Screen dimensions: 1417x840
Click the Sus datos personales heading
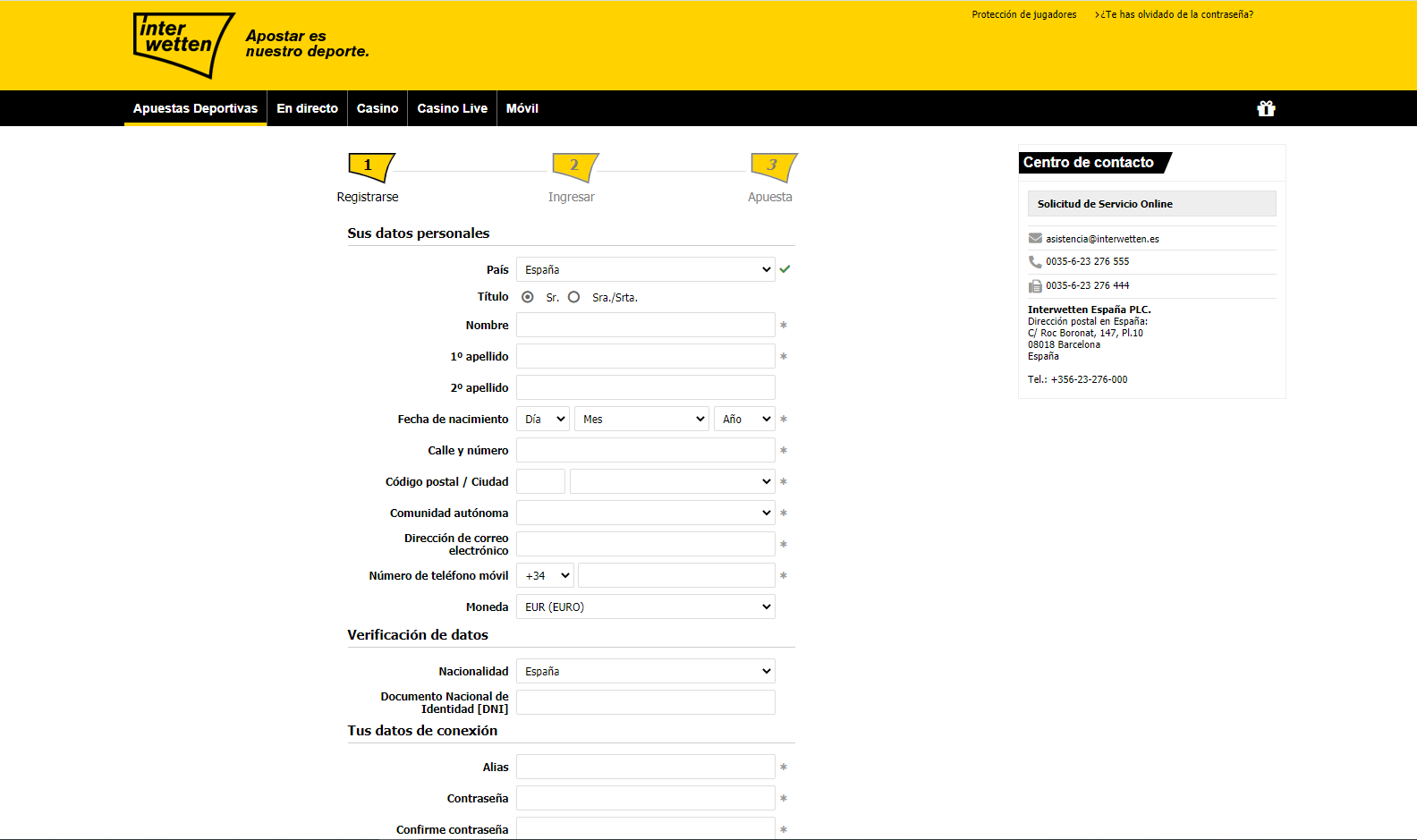(x=419, y=233)
